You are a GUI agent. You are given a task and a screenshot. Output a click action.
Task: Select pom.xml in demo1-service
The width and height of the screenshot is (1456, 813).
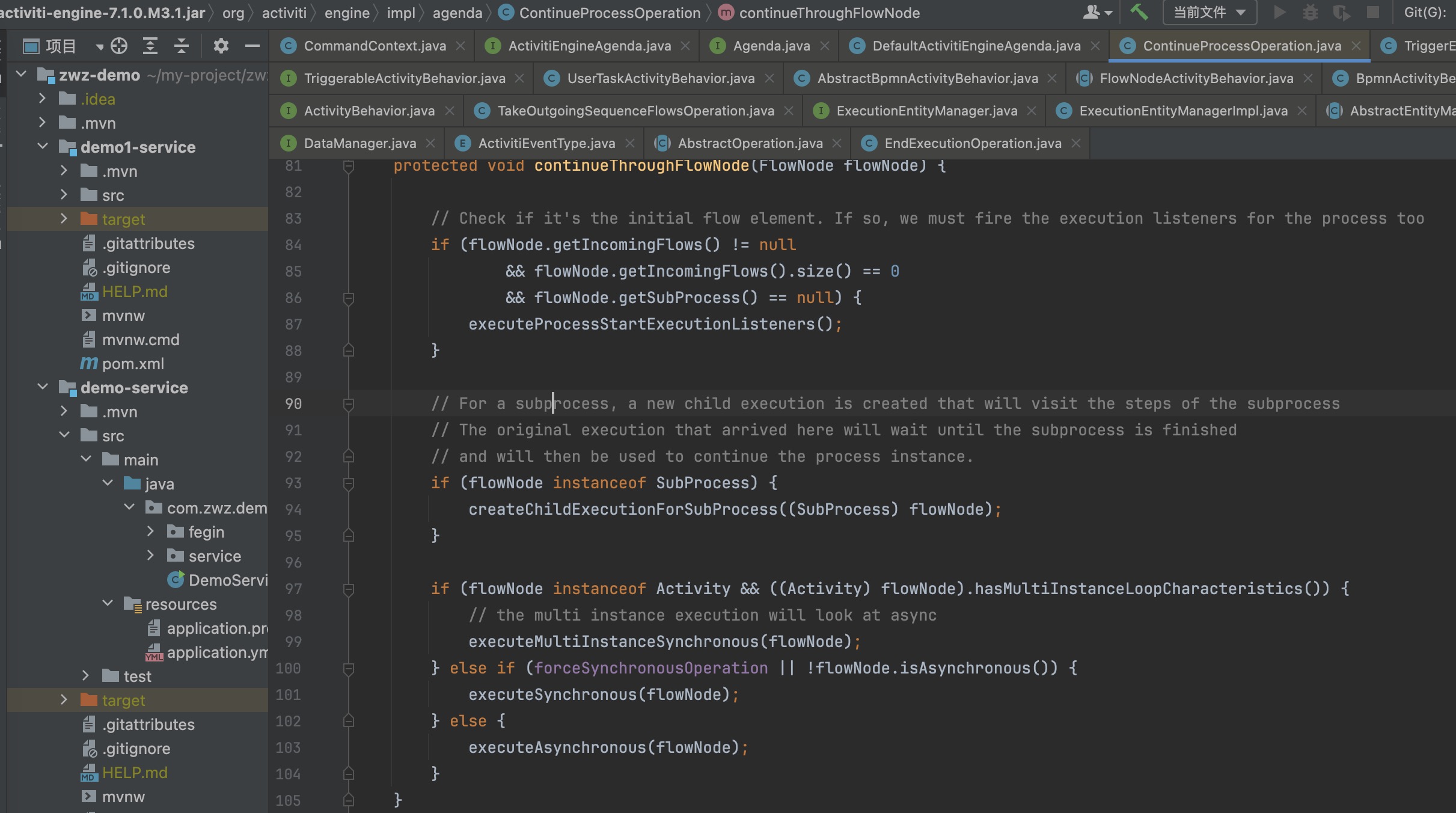click(132, 364)
